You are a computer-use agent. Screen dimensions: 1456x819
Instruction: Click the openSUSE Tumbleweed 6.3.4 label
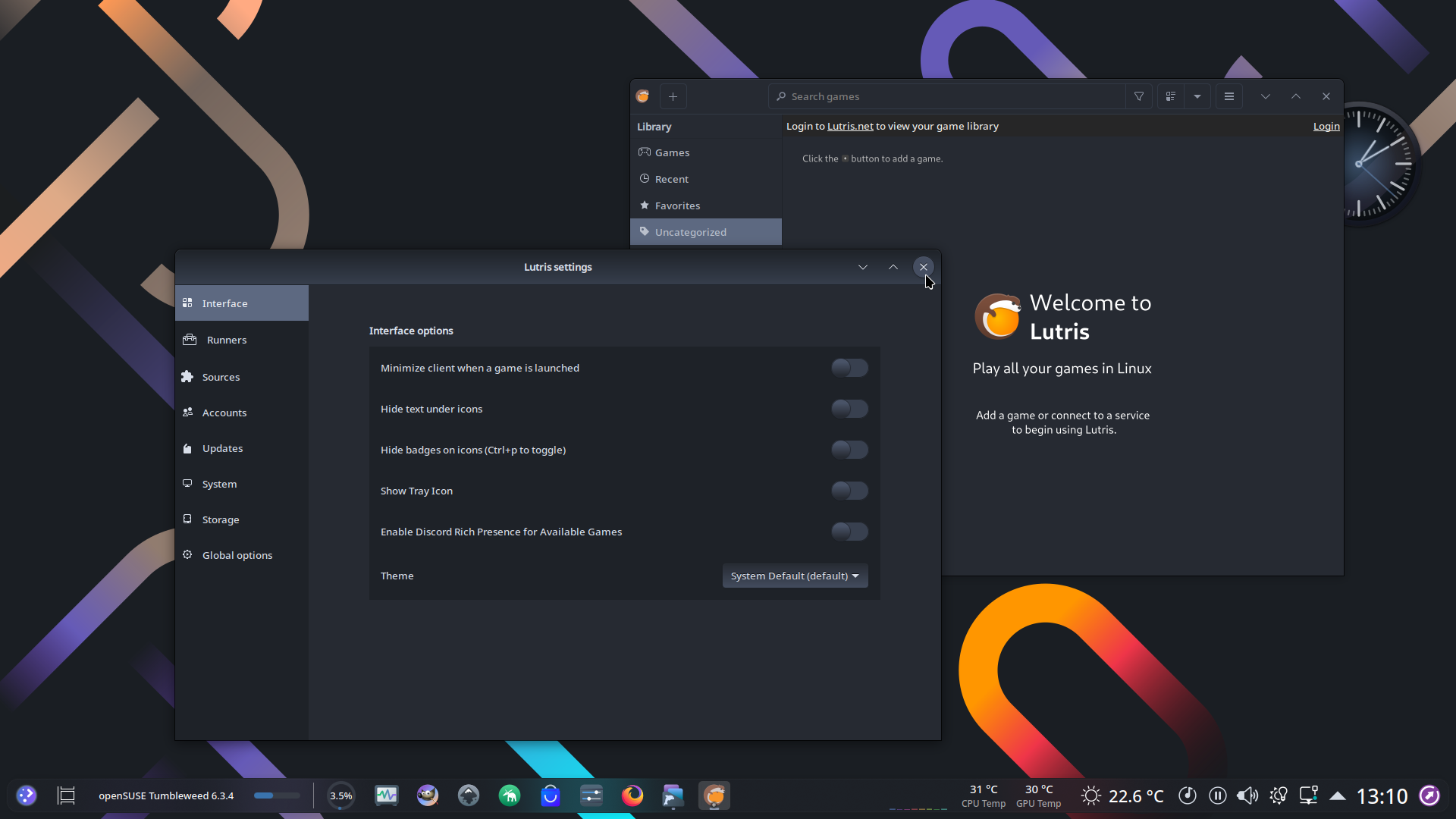pyautogui.click(x=166, y=795)
